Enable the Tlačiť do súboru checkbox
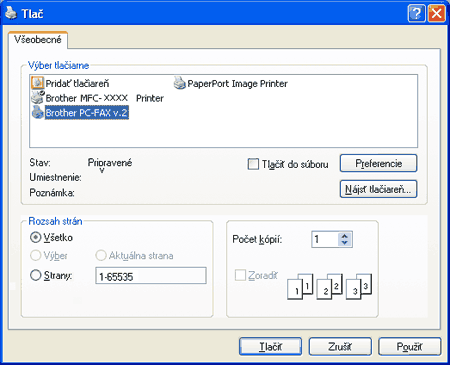Image resolution: width=450 pixels, height=365 pixels. tap(253, 164)
